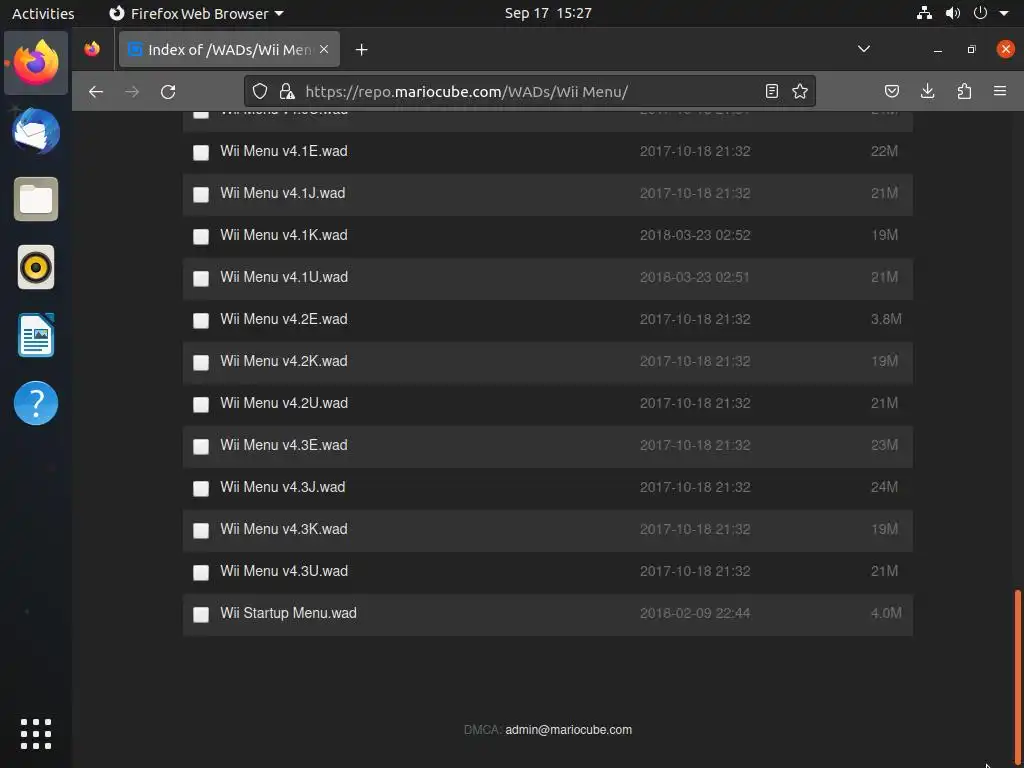This screenshot has height=768, width=1024.
Task: Open tracking protection shield icon
Action: [x=260, y=91]
